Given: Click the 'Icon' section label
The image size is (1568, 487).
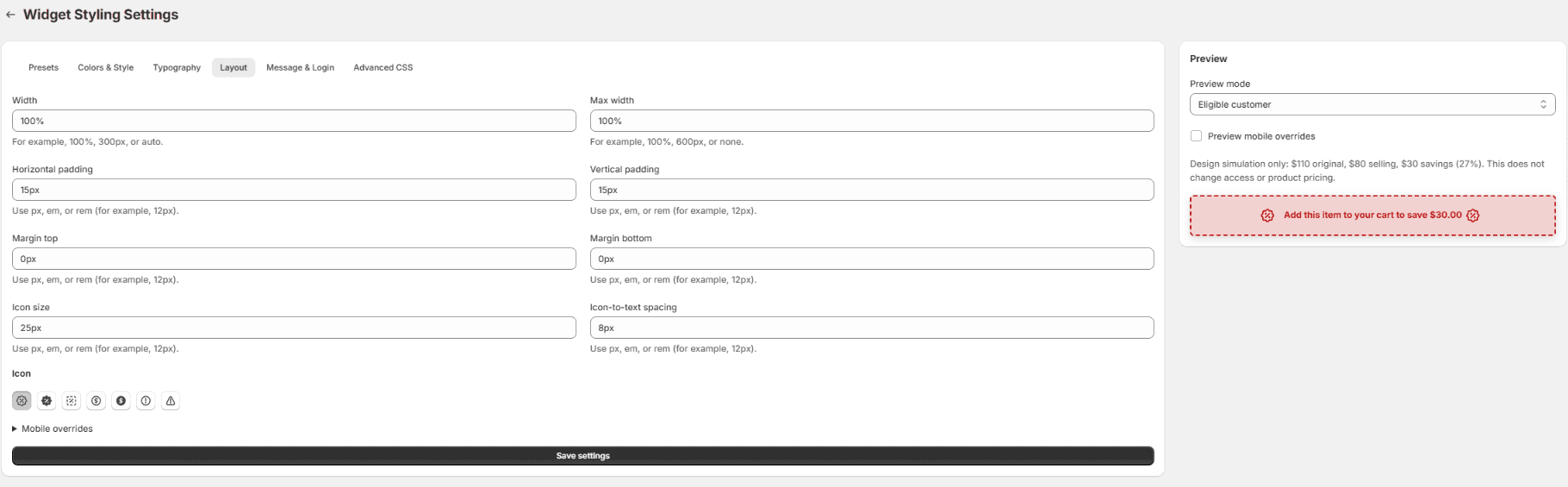Looking at the screenshot, I should pyautogui.click(x=22, y=373).
